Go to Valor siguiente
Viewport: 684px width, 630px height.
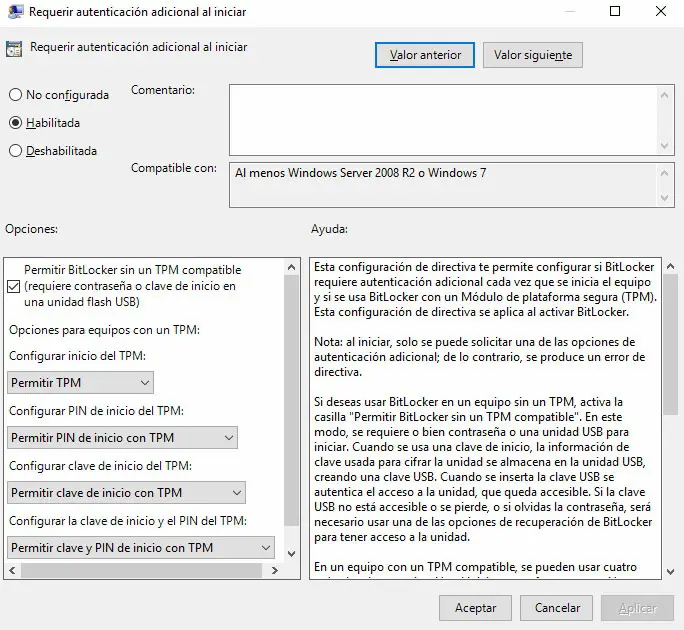533,55
